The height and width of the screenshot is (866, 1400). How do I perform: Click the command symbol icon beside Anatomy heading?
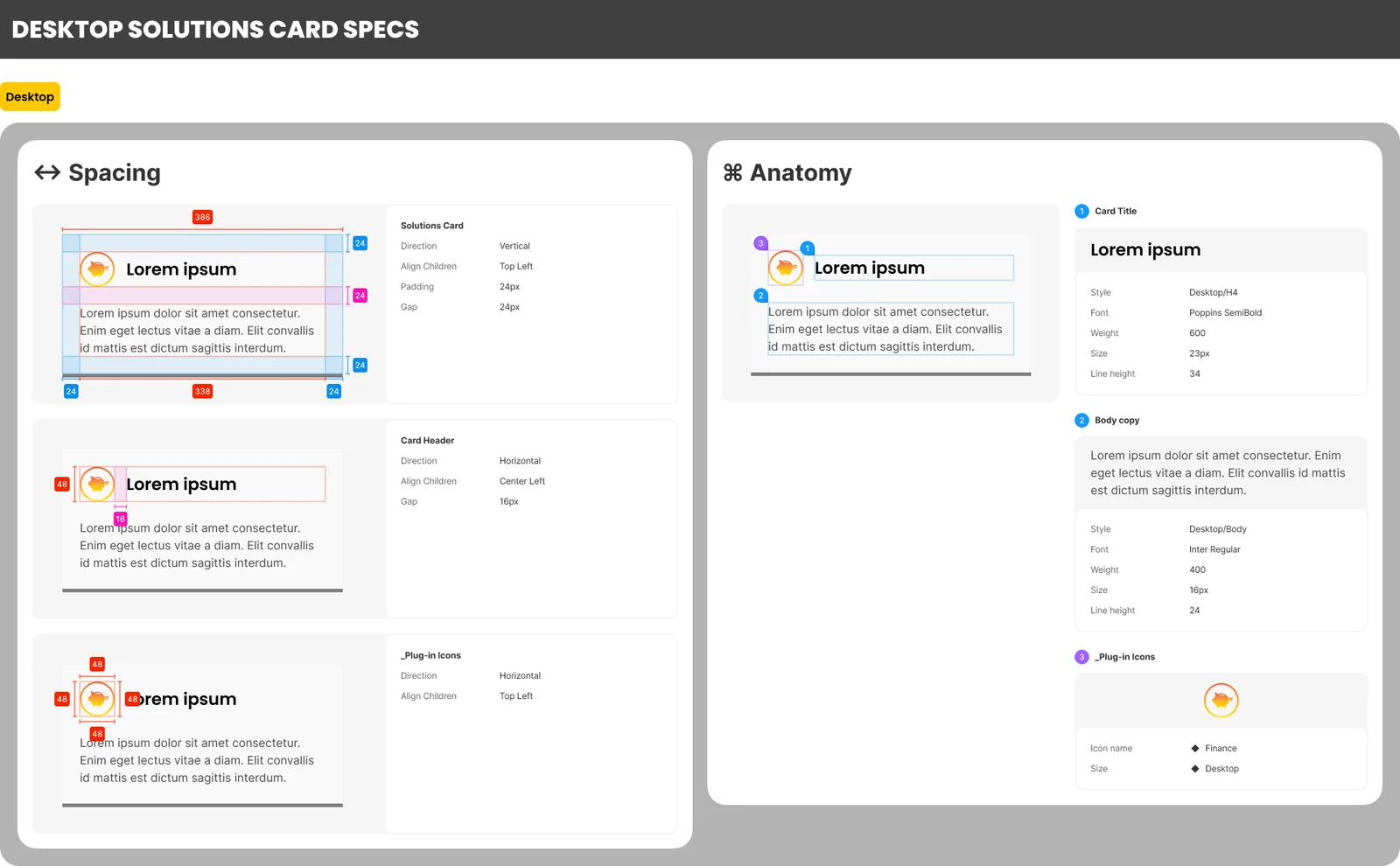732,172
